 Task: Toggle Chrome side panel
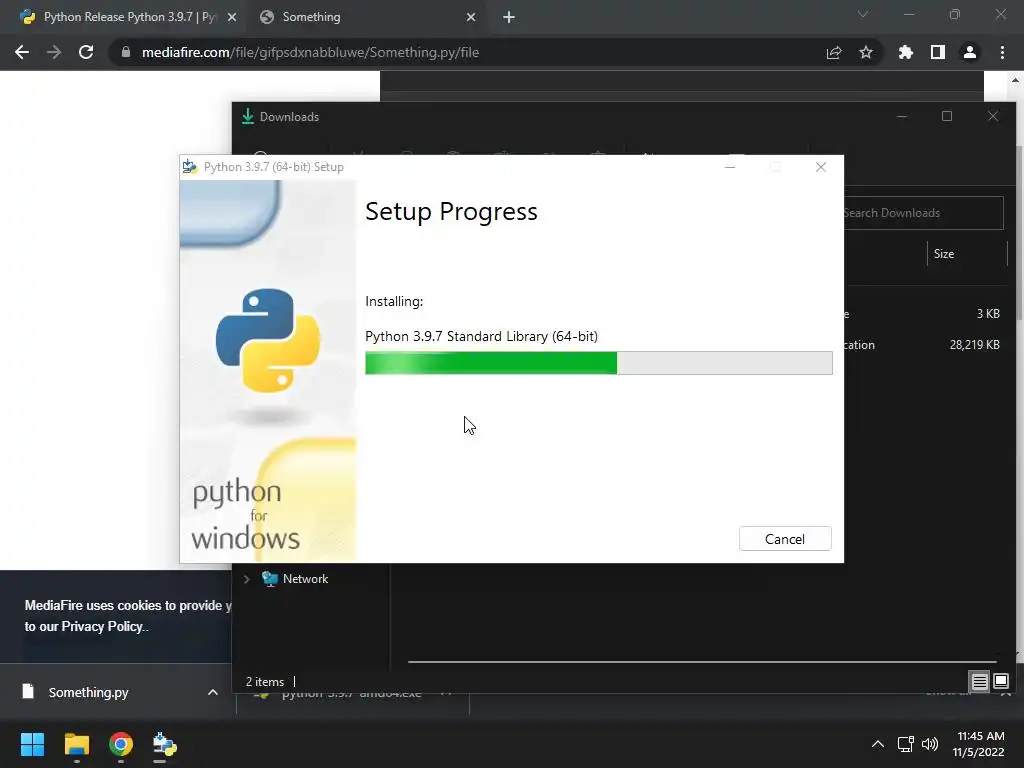(x=938, y=52)
